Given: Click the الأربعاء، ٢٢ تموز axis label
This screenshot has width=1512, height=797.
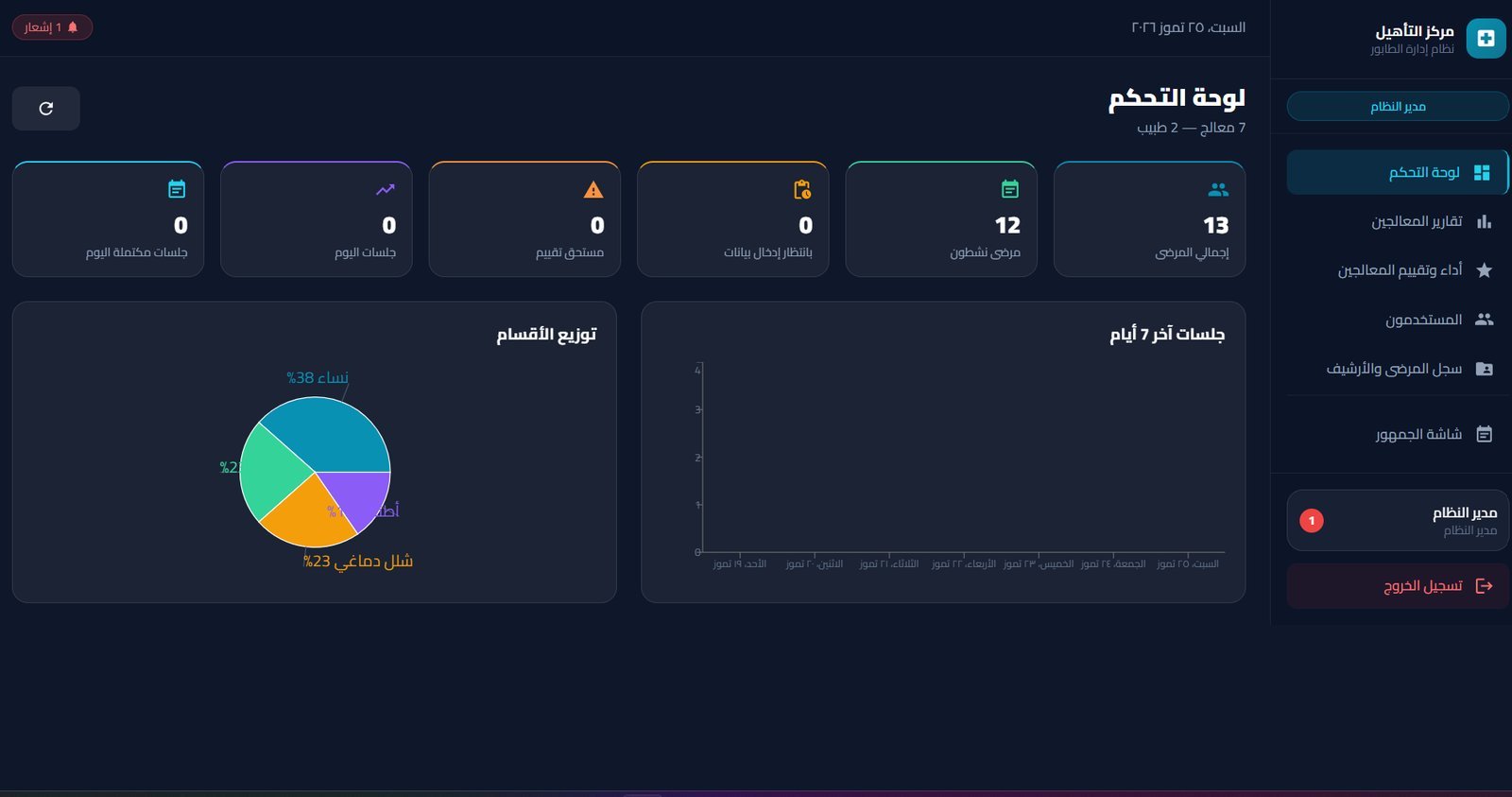Looking at the screenshot, I should point(964,564).
